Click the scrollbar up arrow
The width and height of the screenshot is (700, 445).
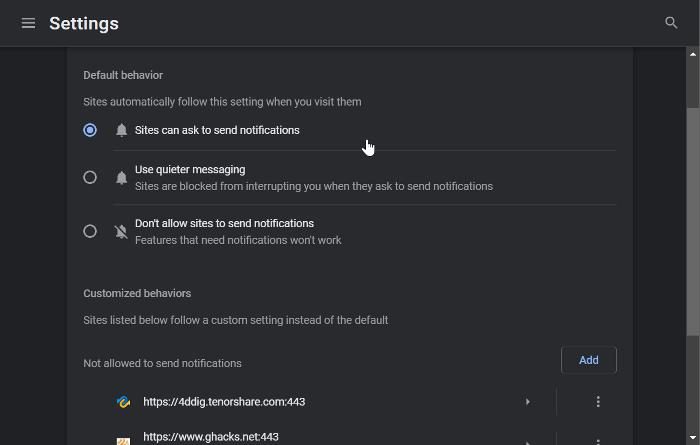click(693, 52)
